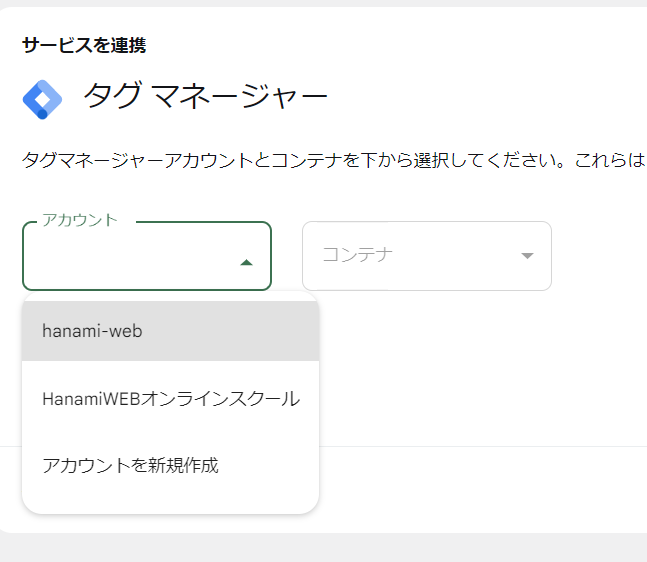Click the Tag Manager diamond logo icon

tap(42, 99)
